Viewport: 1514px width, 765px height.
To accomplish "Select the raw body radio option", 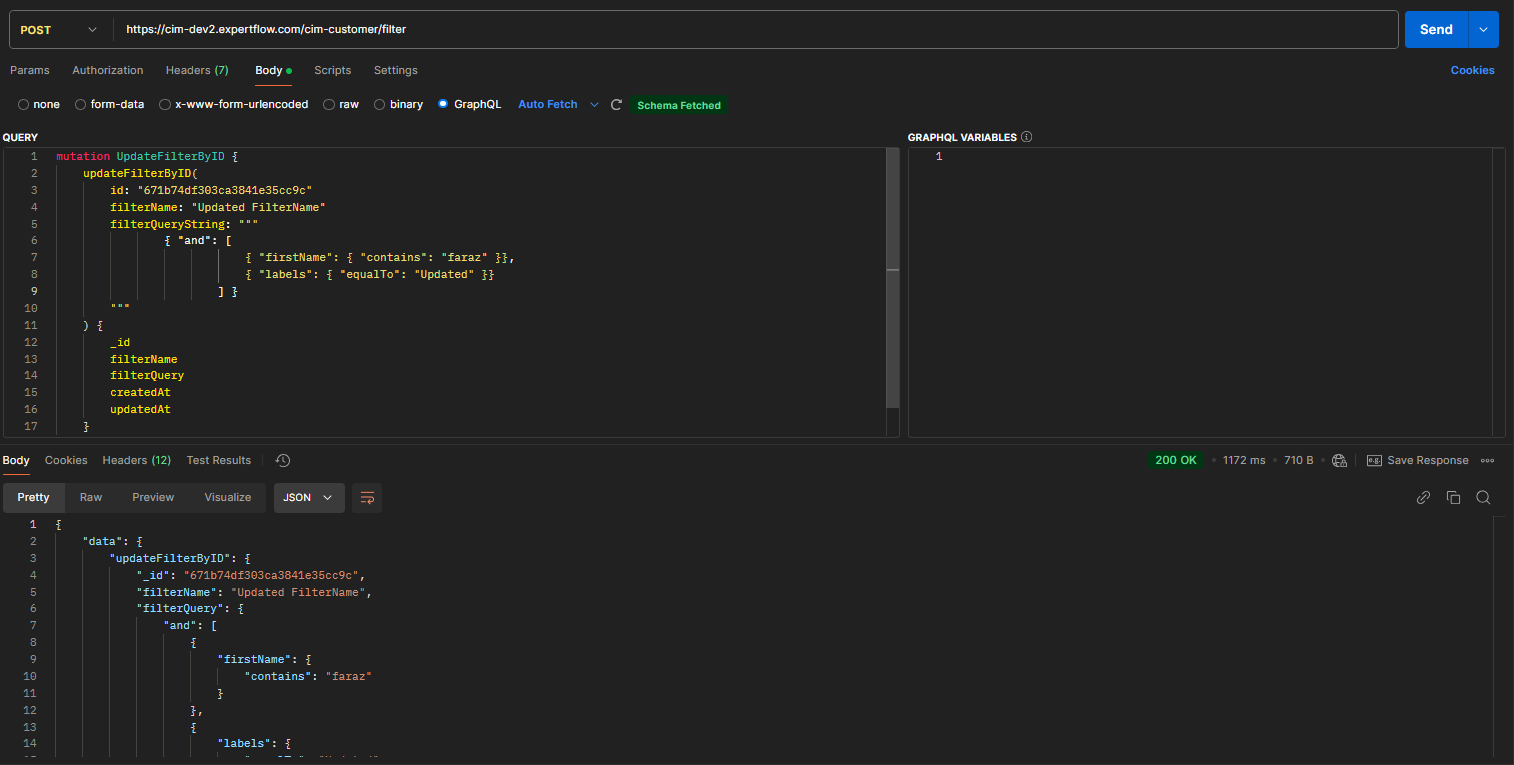I will click(x=329, y=105).
